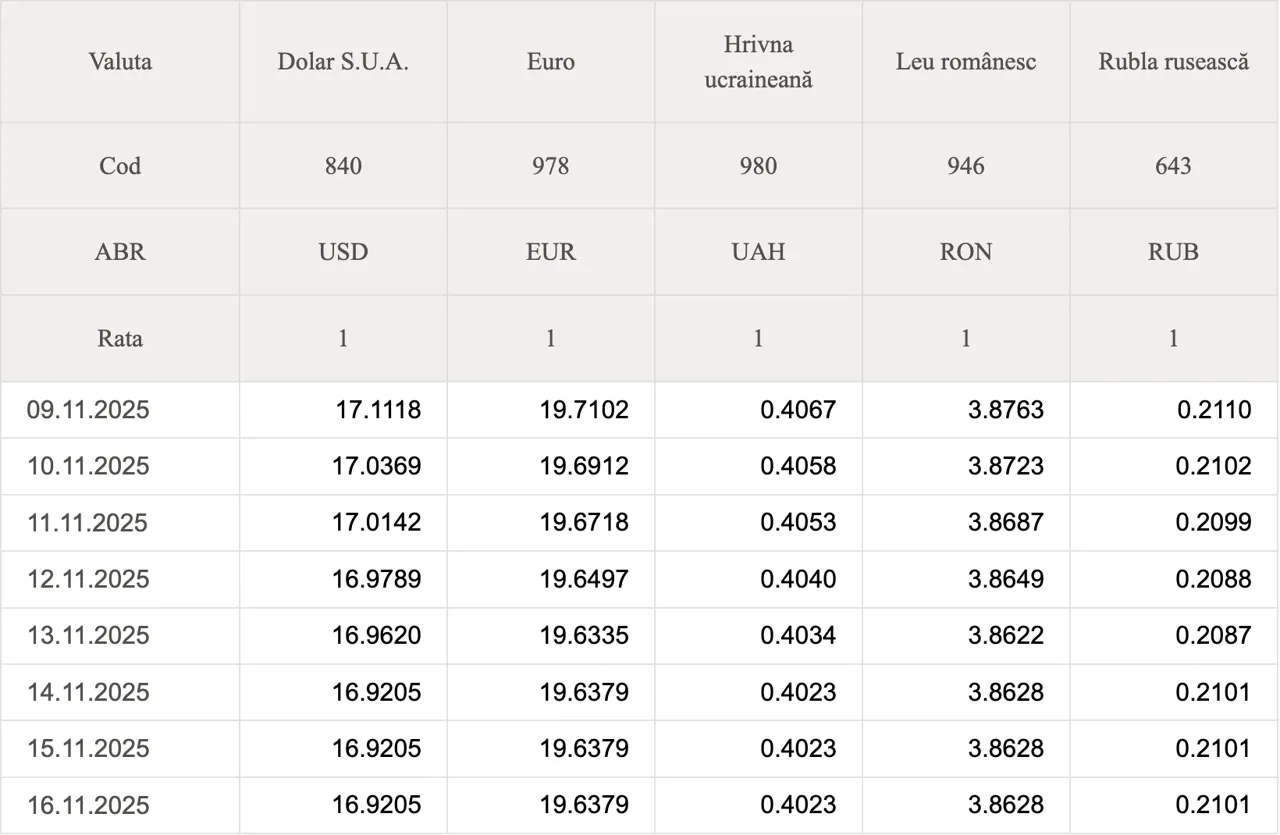Select the USD abbreviation cell

[343, 252]
